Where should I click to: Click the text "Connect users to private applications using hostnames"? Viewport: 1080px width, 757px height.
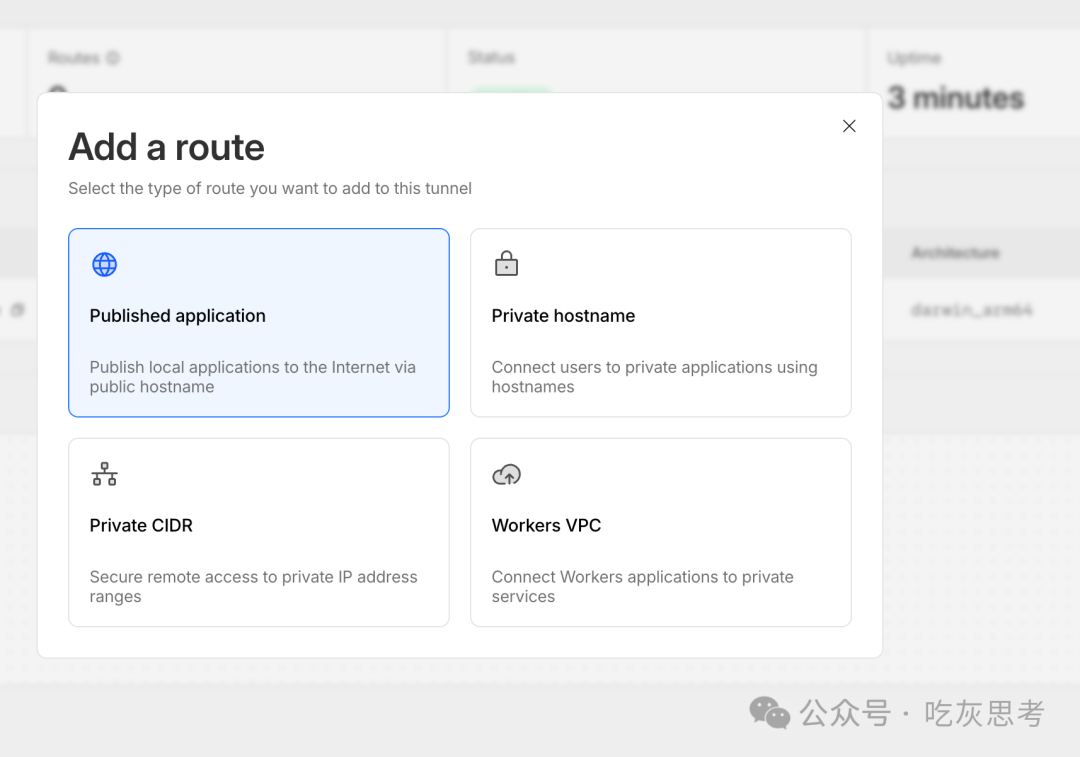[x=654, y=377]
